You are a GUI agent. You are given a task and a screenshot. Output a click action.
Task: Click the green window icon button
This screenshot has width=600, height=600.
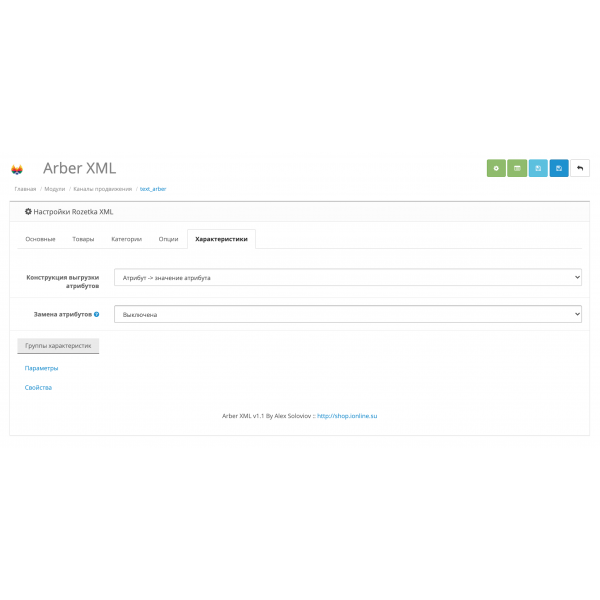(x=517, y=168)
